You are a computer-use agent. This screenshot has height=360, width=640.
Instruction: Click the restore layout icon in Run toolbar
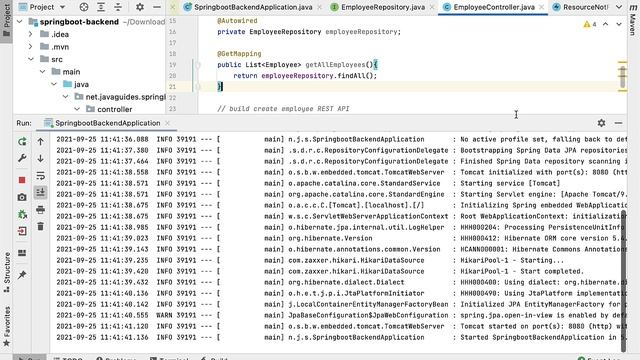22,253
